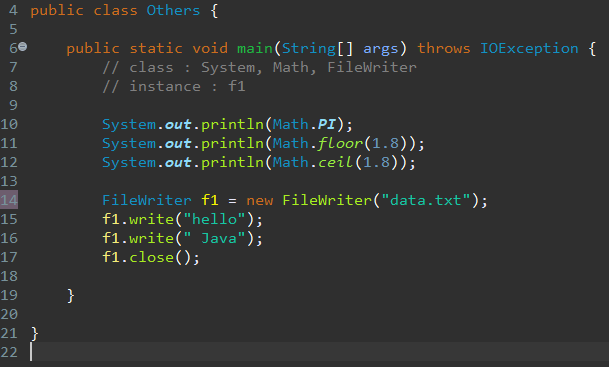
Task: Click closing brace on line 21
Action: 35,334
